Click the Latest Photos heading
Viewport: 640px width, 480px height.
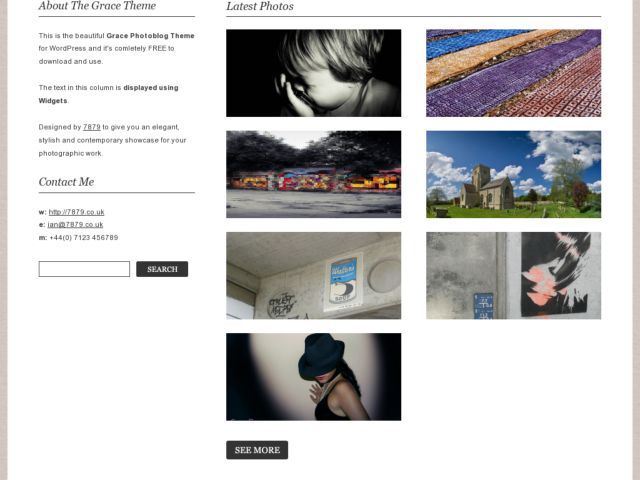pos(260,6)
